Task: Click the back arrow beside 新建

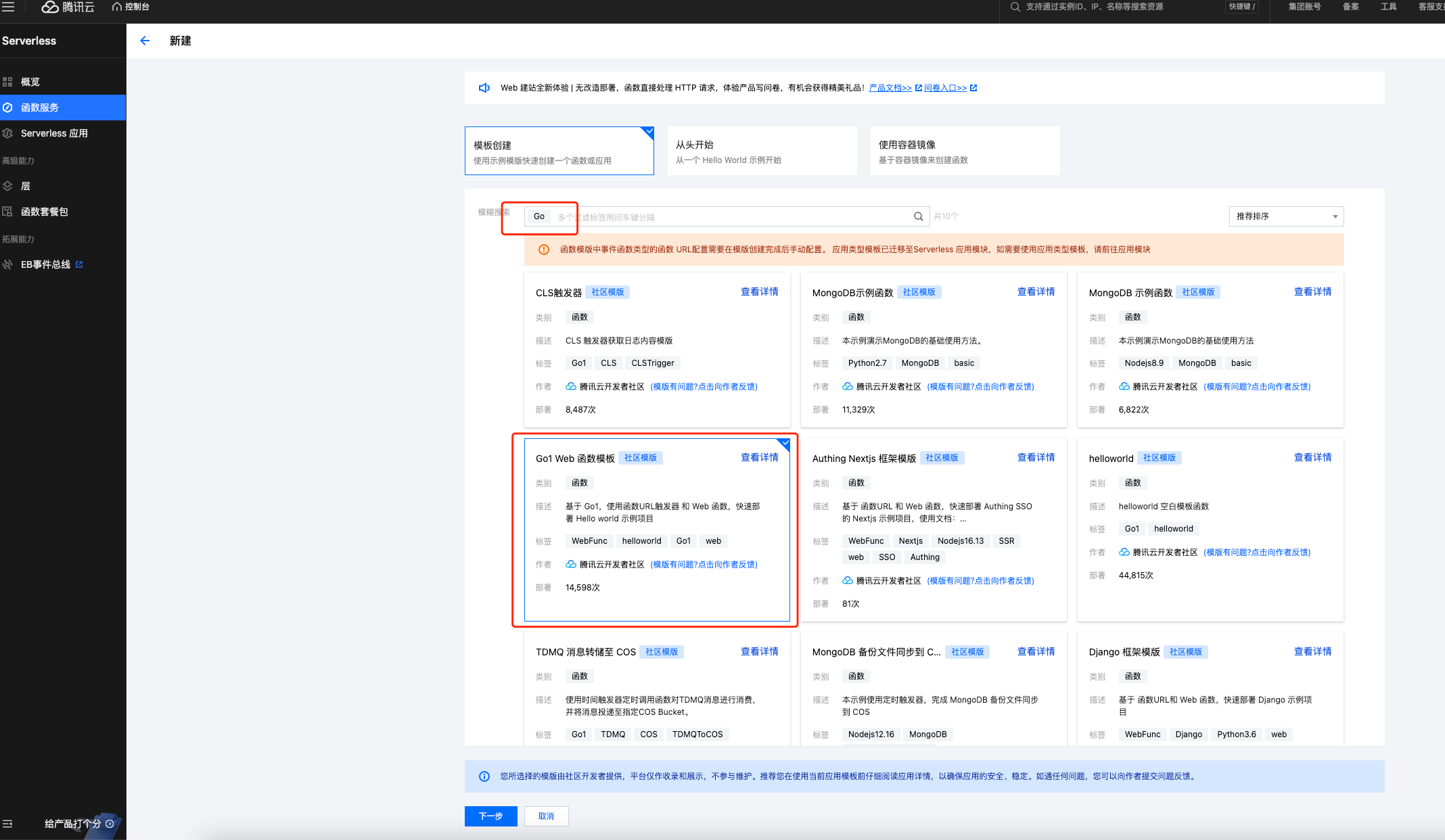Action: point(145,41)
